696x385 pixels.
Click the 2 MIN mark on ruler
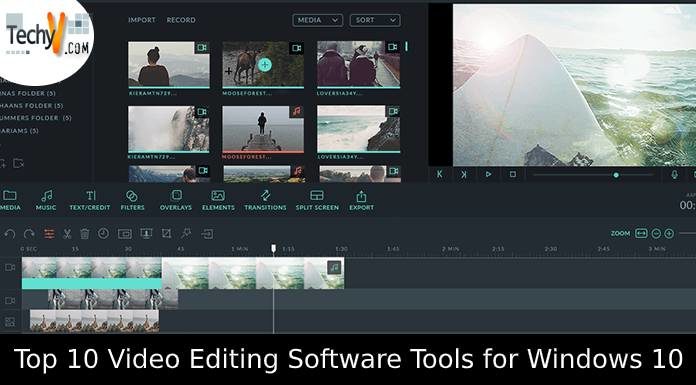(450, 249)
